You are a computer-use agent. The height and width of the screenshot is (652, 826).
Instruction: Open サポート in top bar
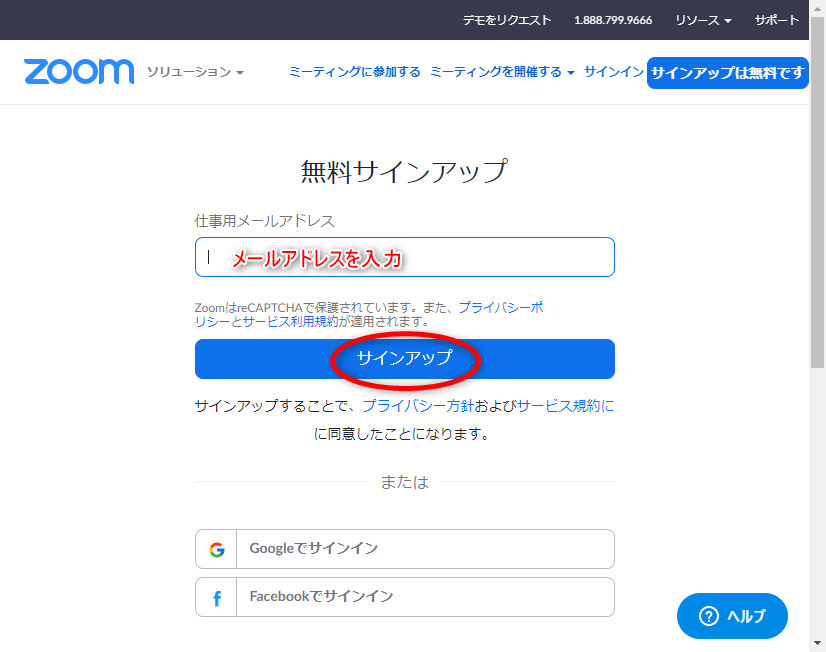(x=776, y=20)
